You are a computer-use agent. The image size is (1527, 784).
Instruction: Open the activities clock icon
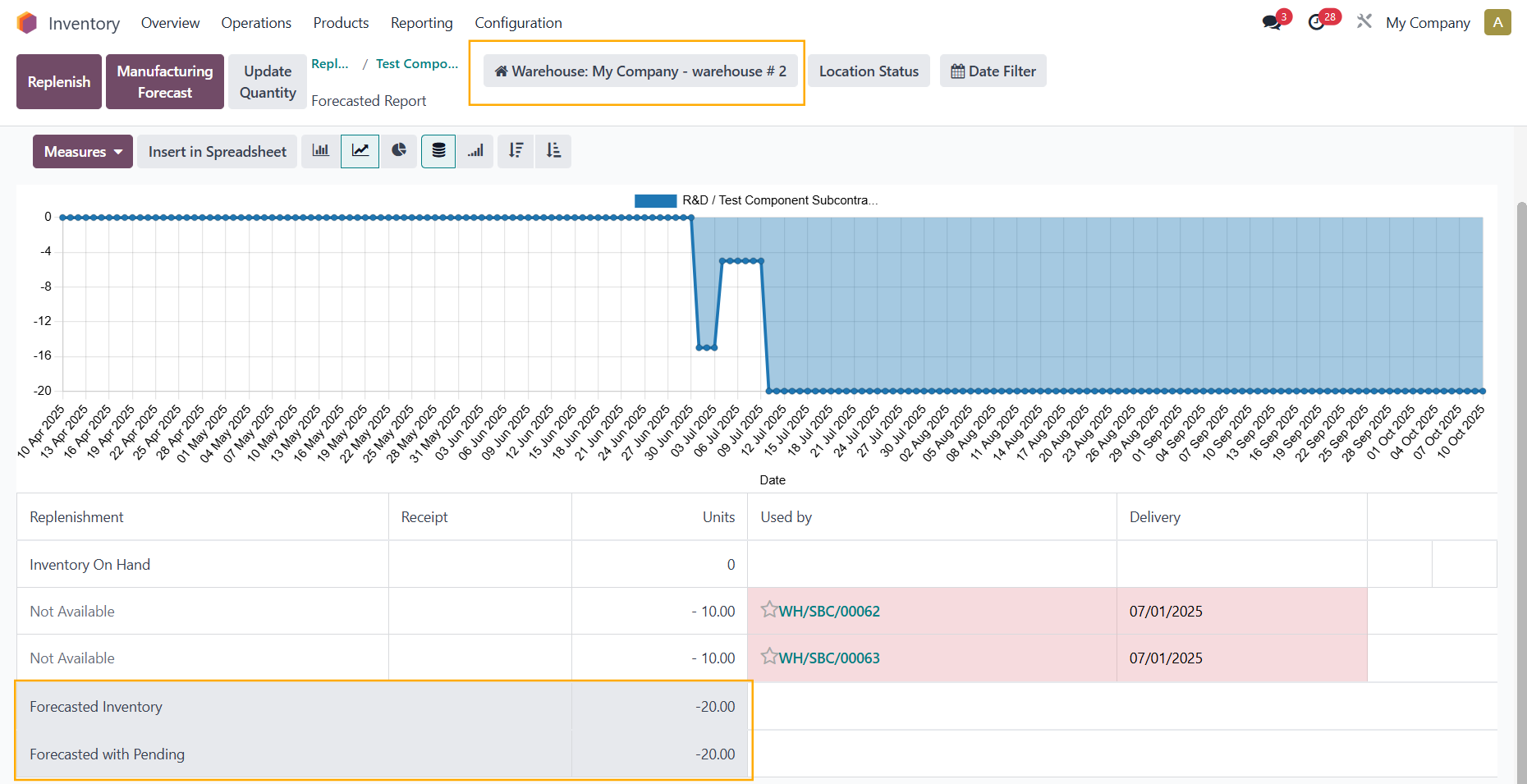point(1317,22)
